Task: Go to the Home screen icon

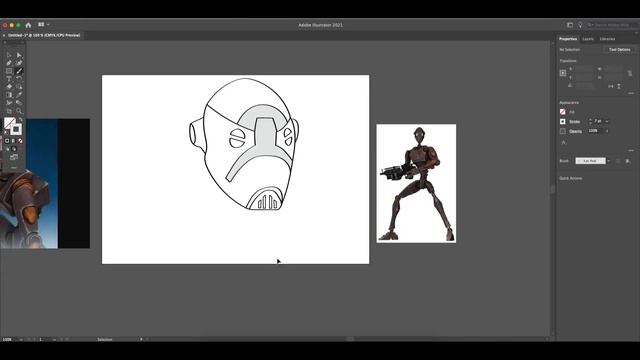Action: tap(28, 25)
